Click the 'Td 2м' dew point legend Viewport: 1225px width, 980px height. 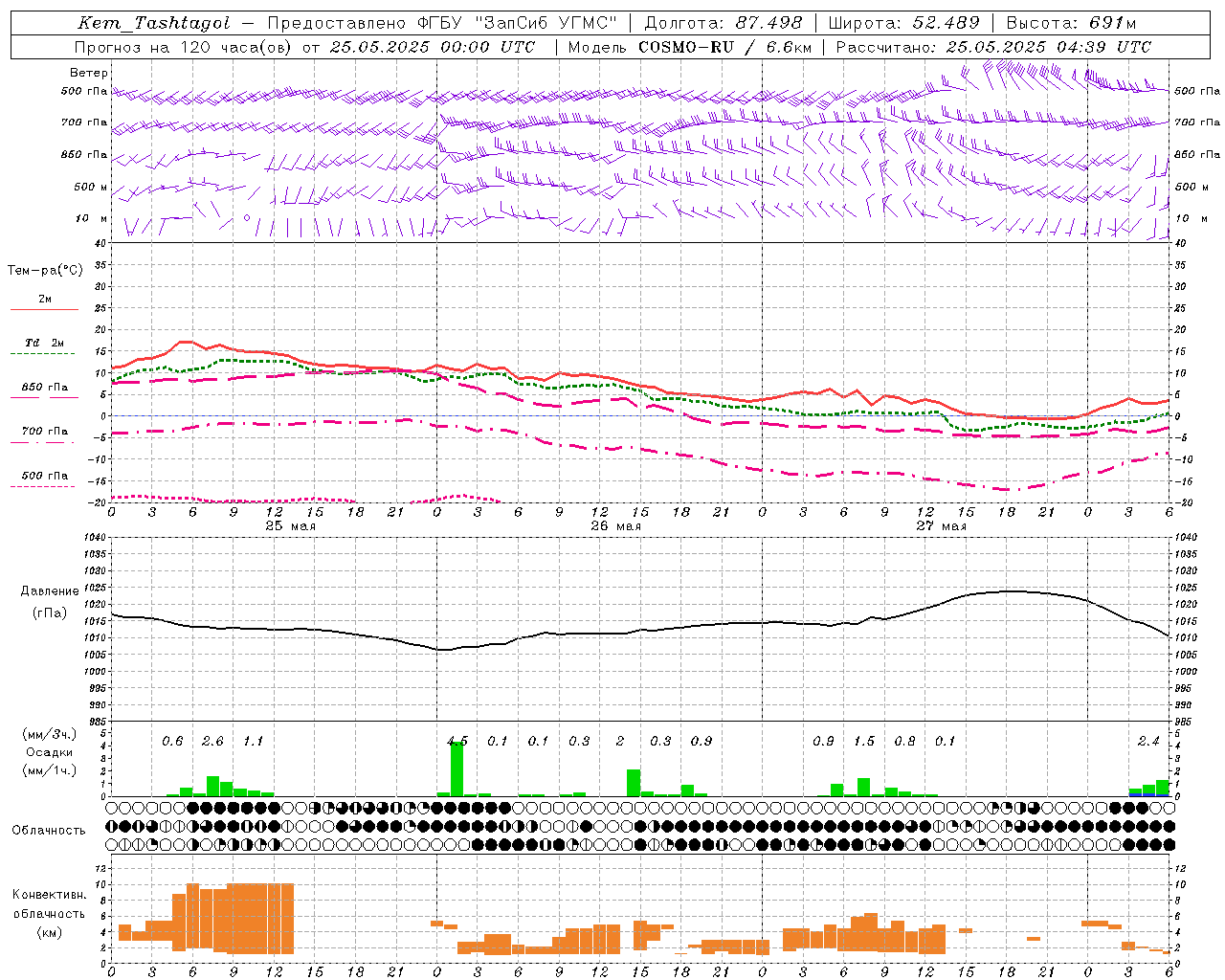click(44, 343)
